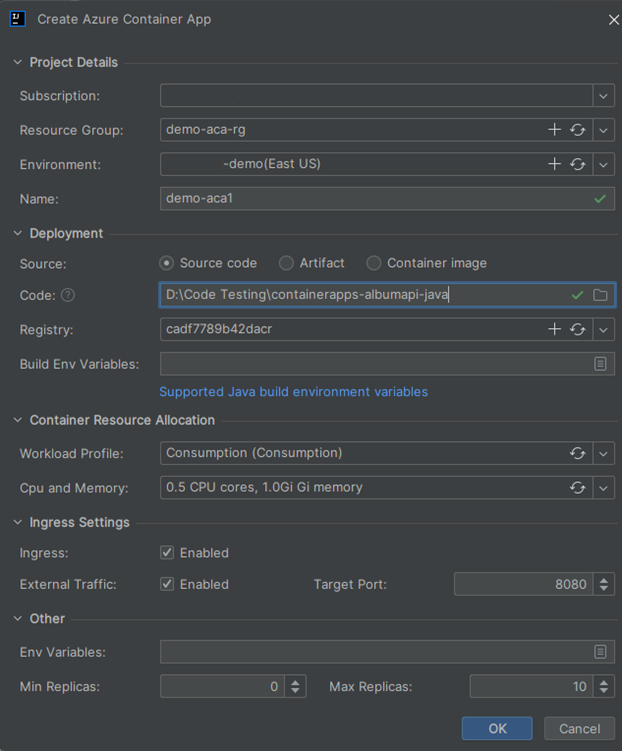Uncheck External Traffic Enabled

coord(168,584)
